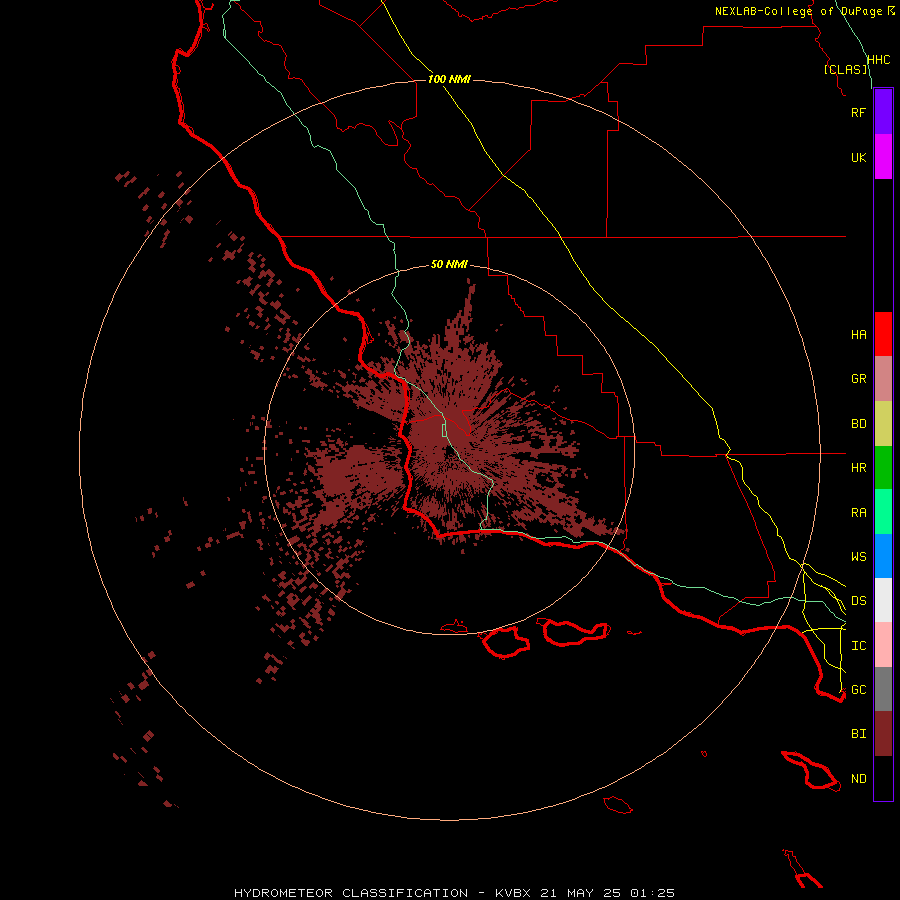900x900 pixels.
Task: Click the WS legend label
Action: pyautogui.click(x=858, y=557)
